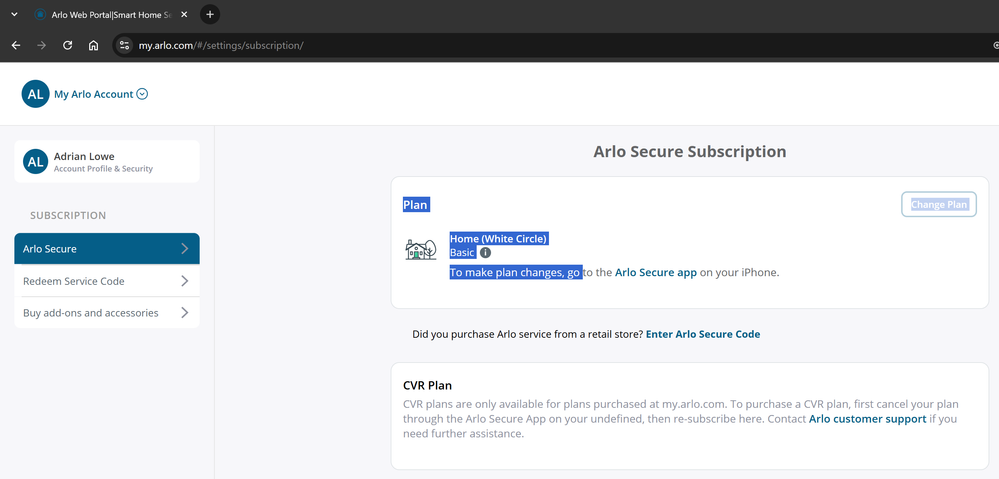This screenshot has height=479, width=999.
Task: Click Enter Arlo Secure Code link
Action: 703,334
